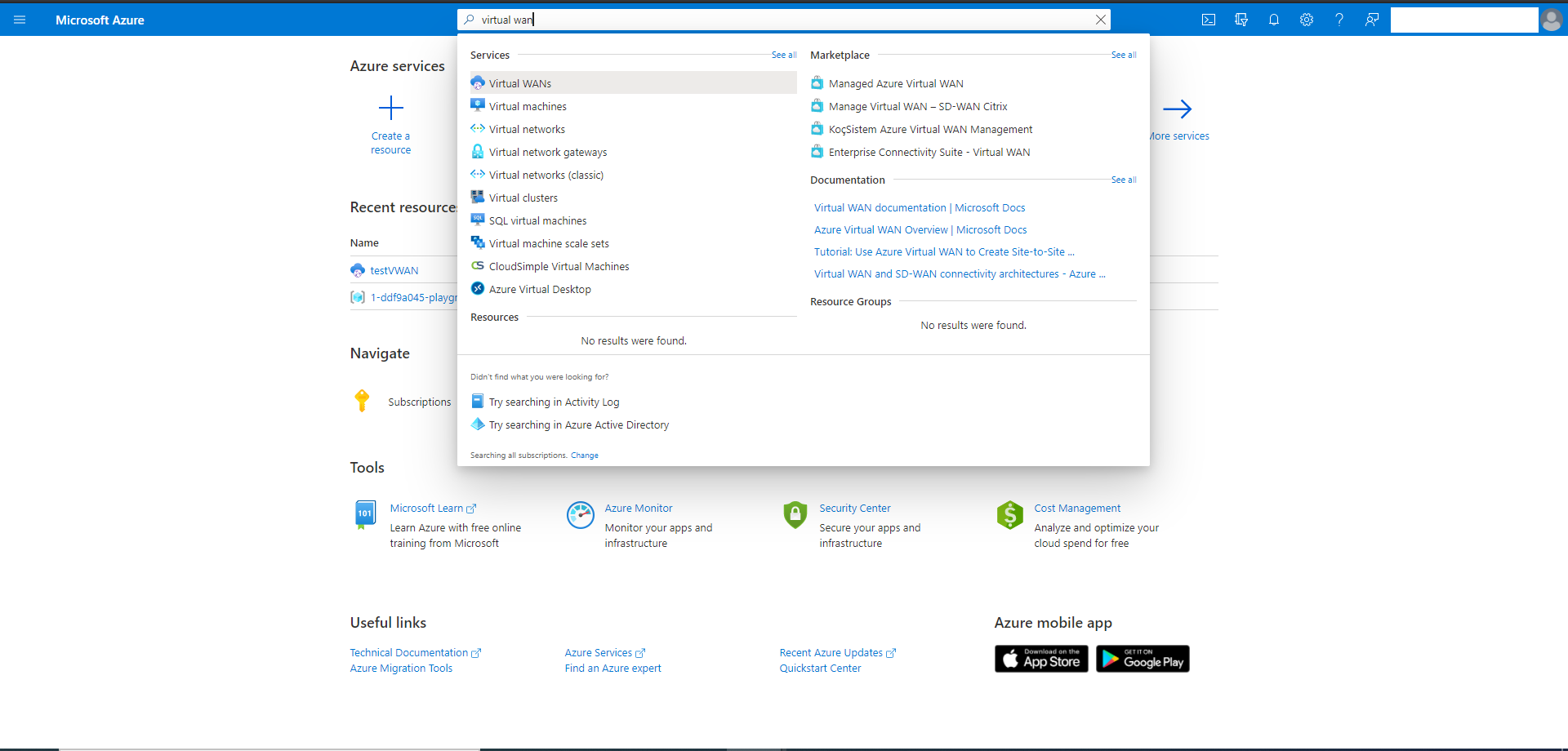Open Microsoft Learn link
The height and width of the screenshot is (751, 1568).
click(x=426, y=509)
